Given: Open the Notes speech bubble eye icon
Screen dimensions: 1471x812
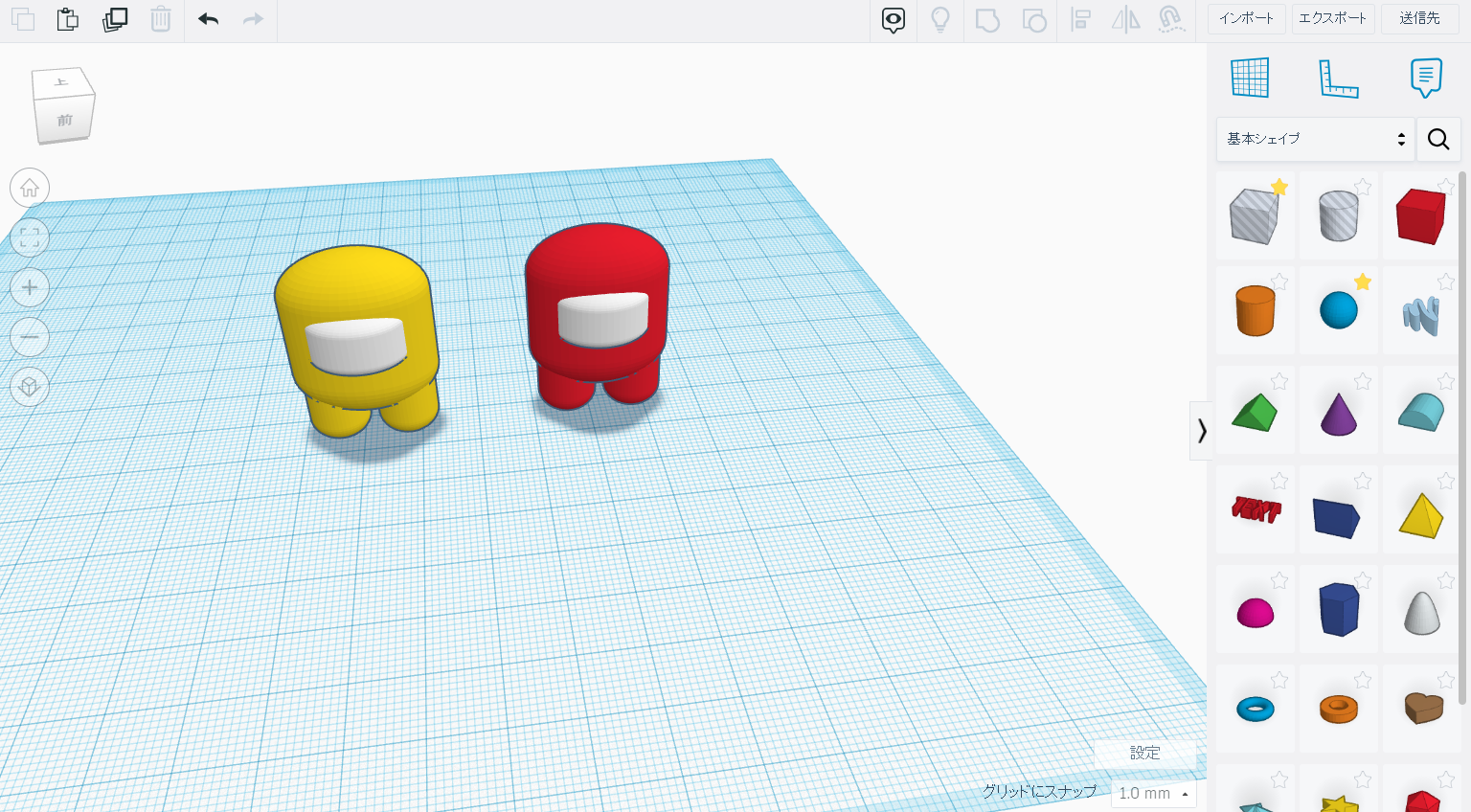Looking at the screenshot, I should coord(894,20).
